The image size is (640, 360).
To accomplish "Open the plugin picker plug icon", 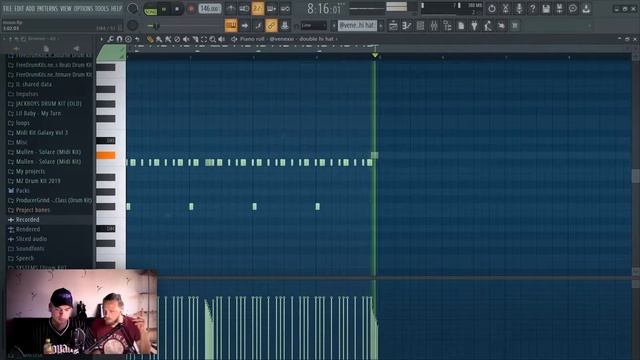I will pos(474,26).
